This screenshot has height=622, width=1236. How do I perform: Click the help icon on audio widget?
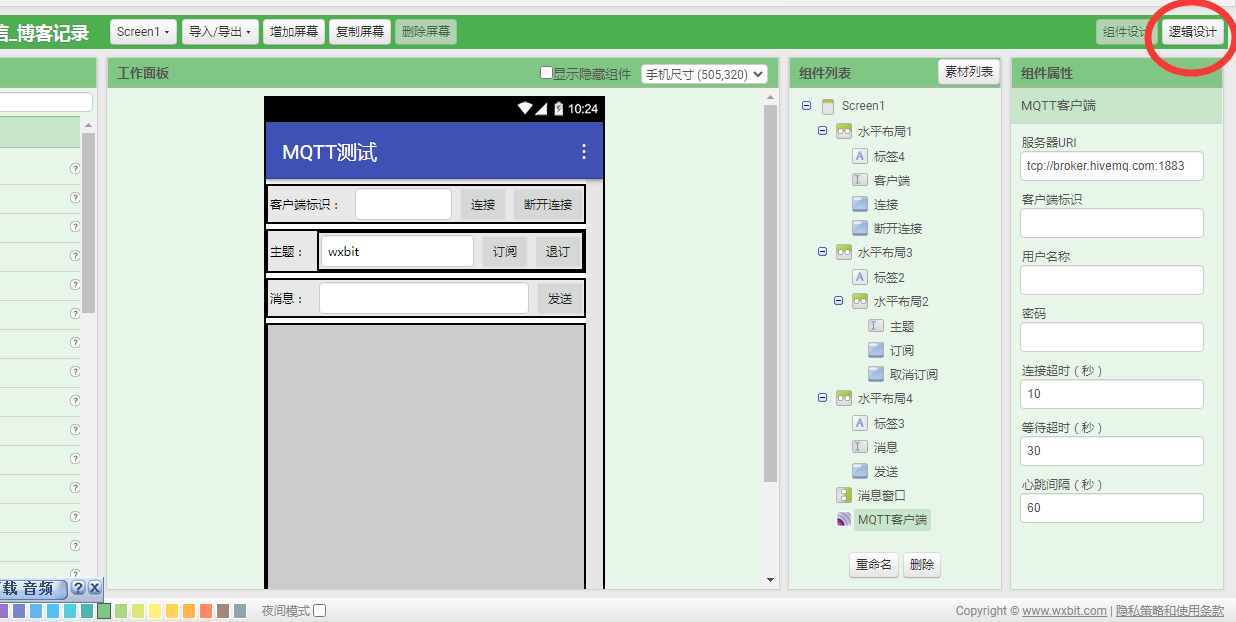[x=77, y=588]
